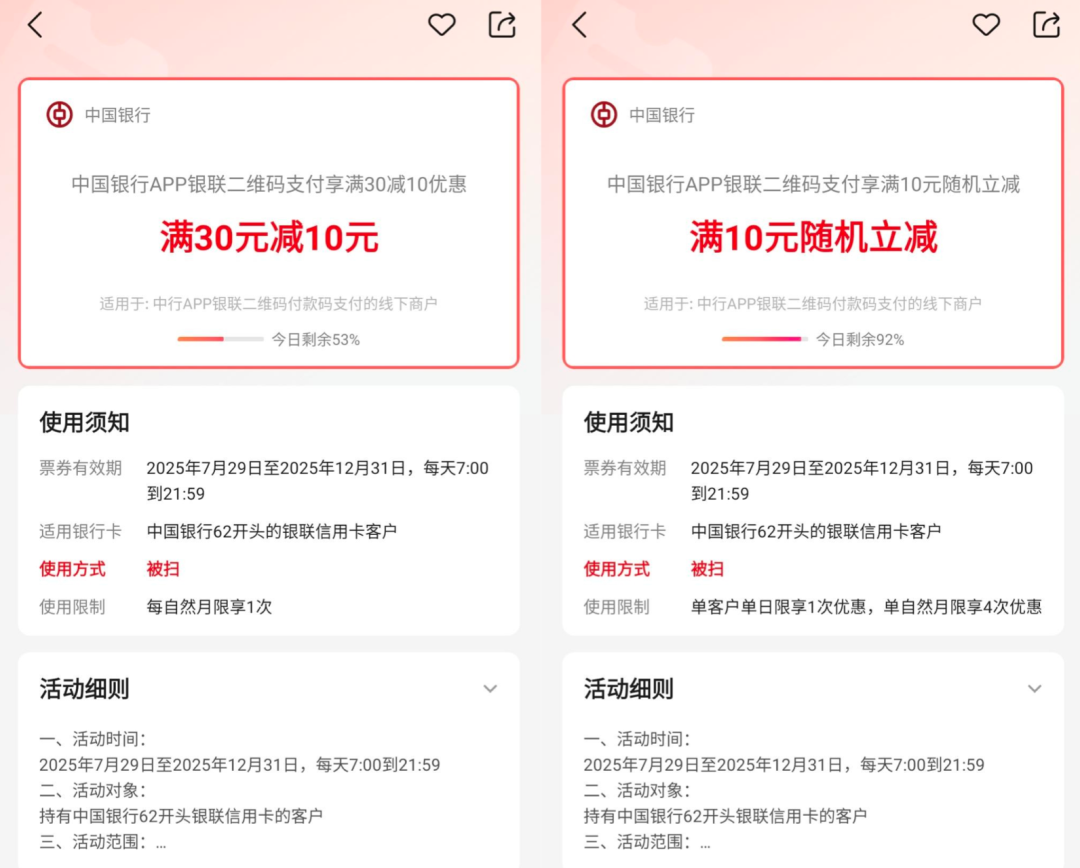Tap the back arrow on the left page

coord(35,25)
